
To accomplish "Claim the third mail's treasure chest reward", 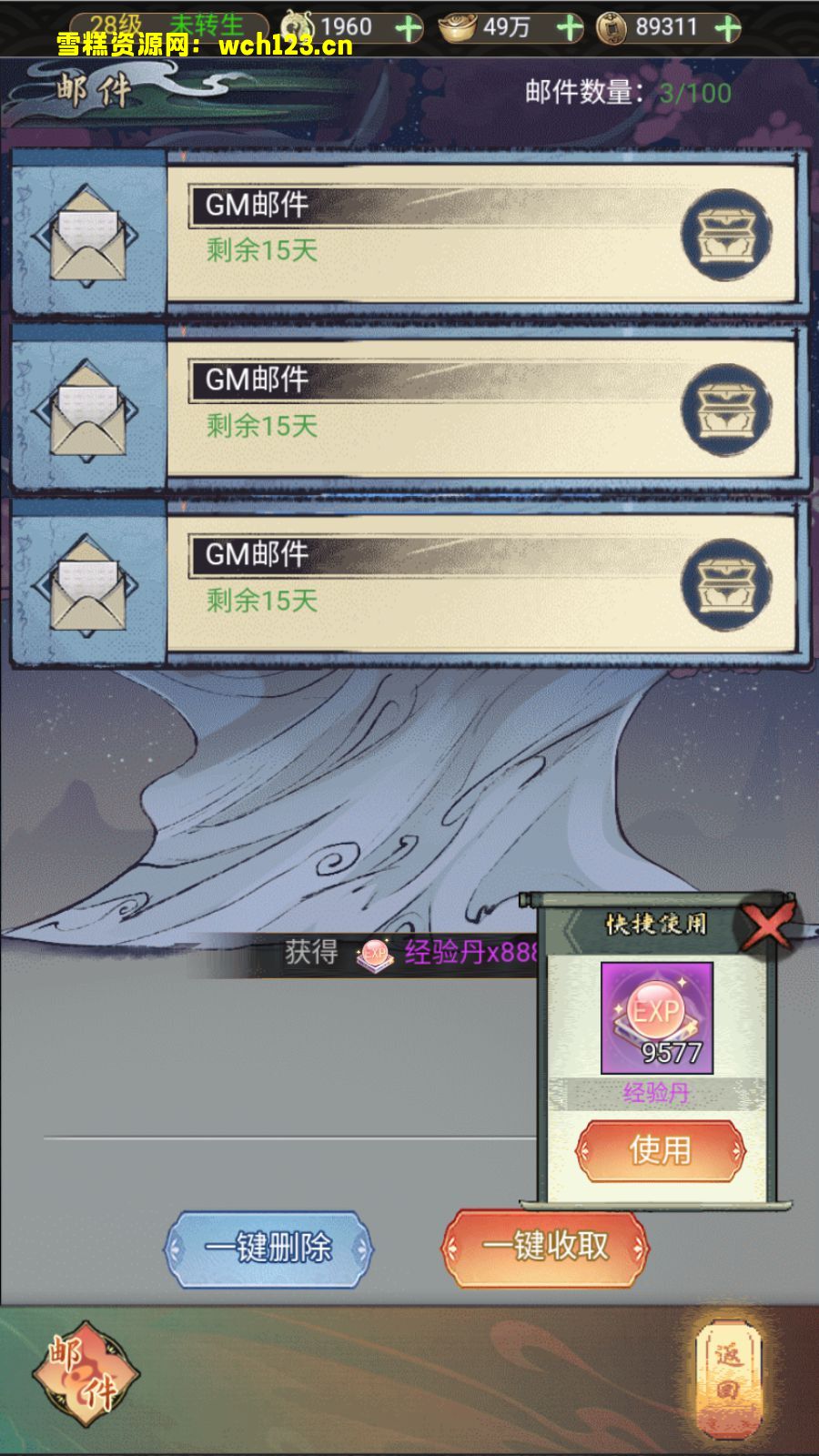I will (x=726, y=584).
